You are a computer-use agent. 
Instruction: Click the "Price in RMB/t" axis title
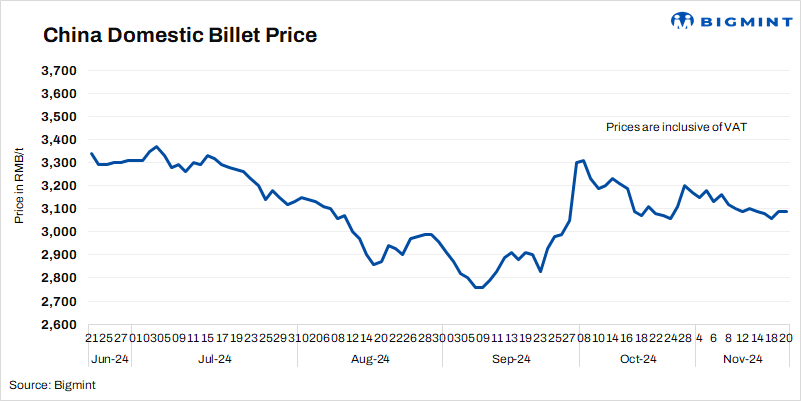(19, 180)
